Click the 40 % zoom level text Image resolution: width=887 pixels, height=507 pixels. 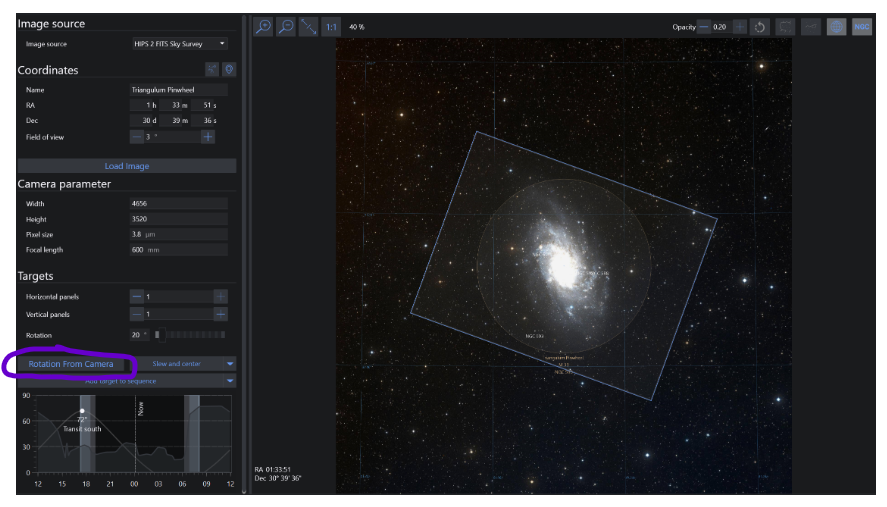(357, 27)
